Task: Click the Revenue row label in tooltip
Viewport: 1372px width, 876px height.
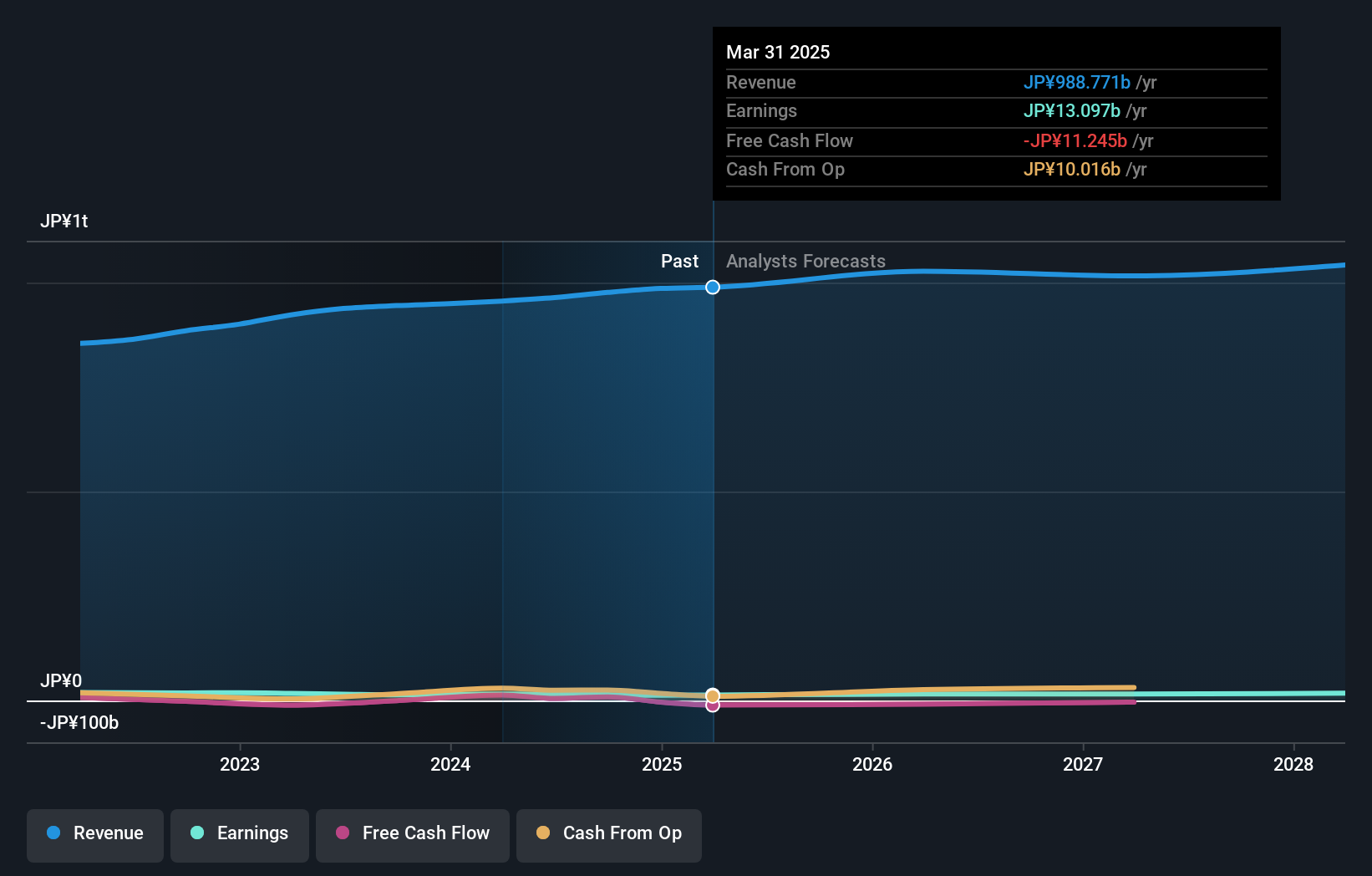Action: (761, 82)
